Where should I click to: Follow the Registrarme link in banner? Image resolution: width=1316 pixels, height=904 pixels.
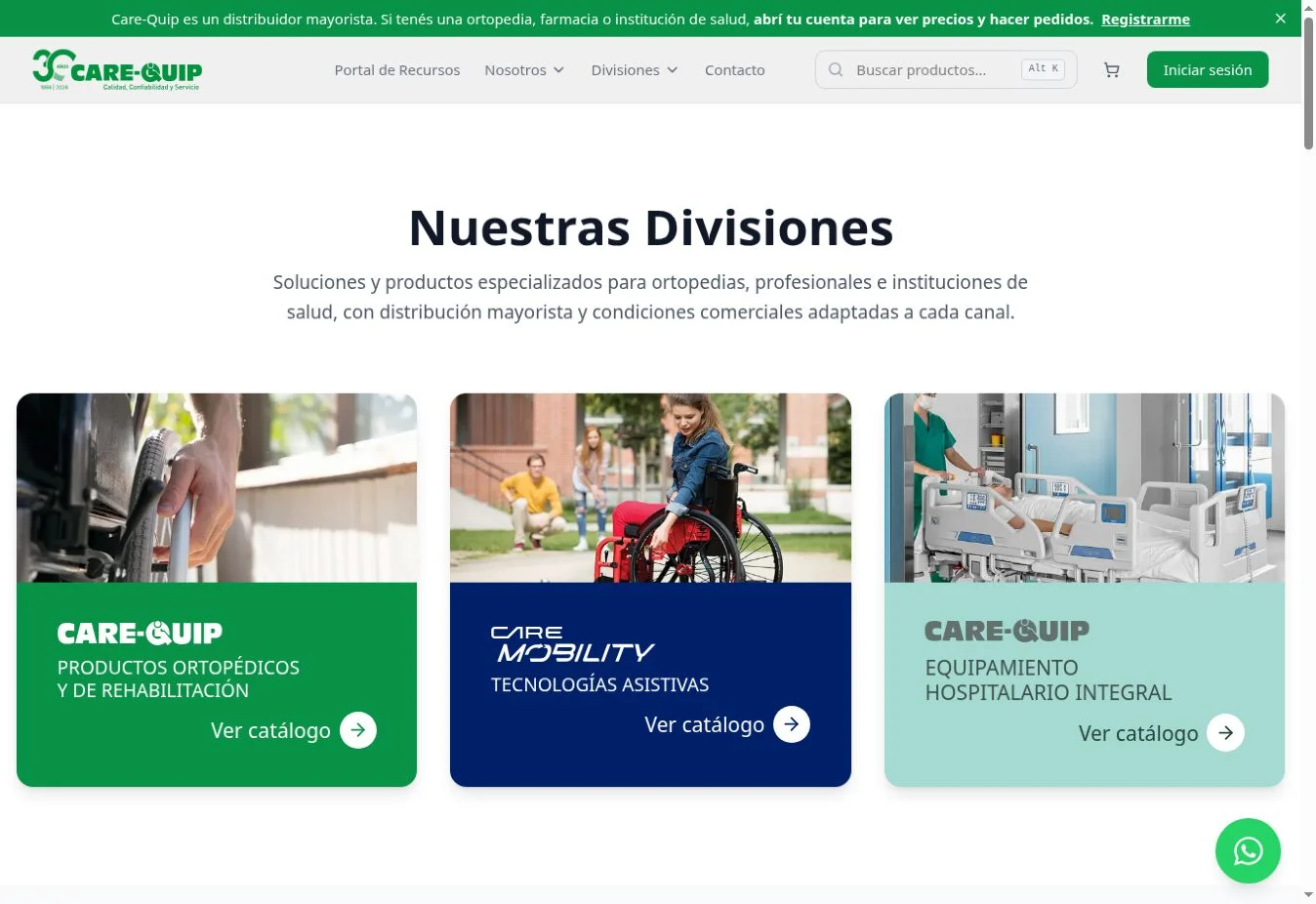(1145, 20)
